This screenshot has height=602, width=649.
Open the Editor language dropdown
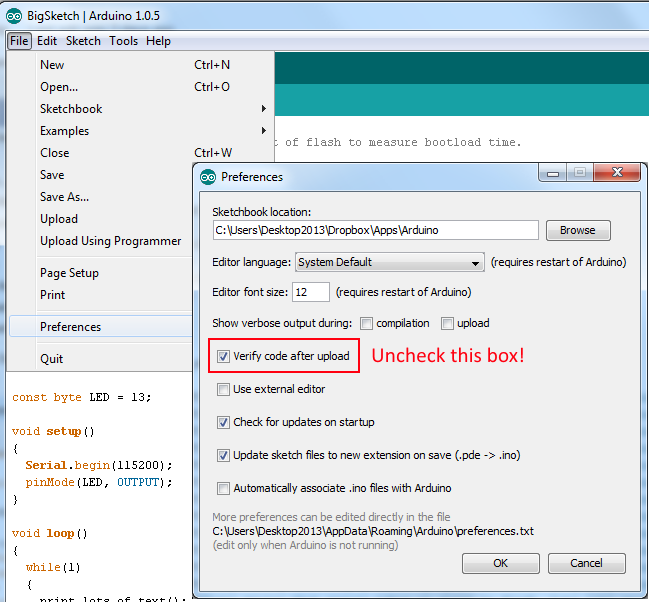point(389,262)
